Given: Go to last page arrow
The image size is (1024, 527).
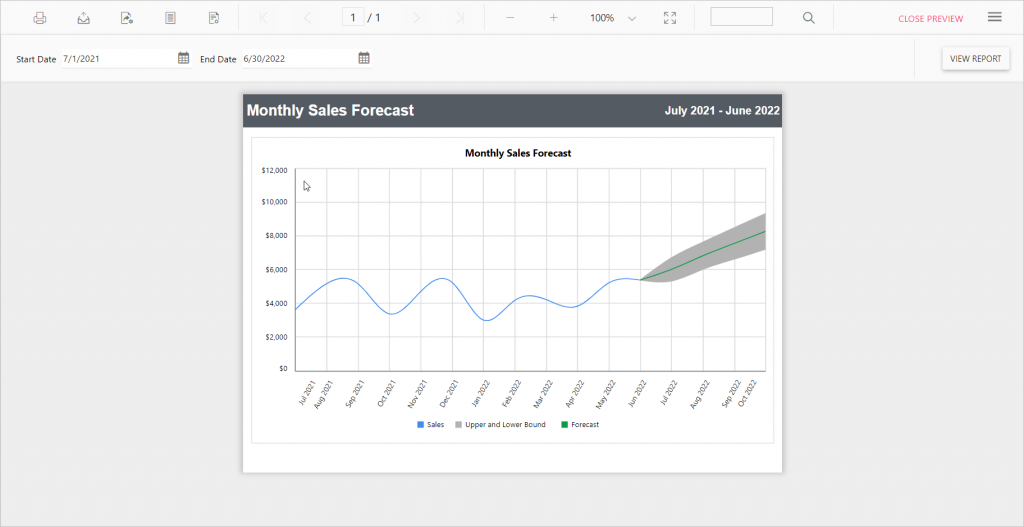Looking at the screenshot, I should click(x=460, y=18).
